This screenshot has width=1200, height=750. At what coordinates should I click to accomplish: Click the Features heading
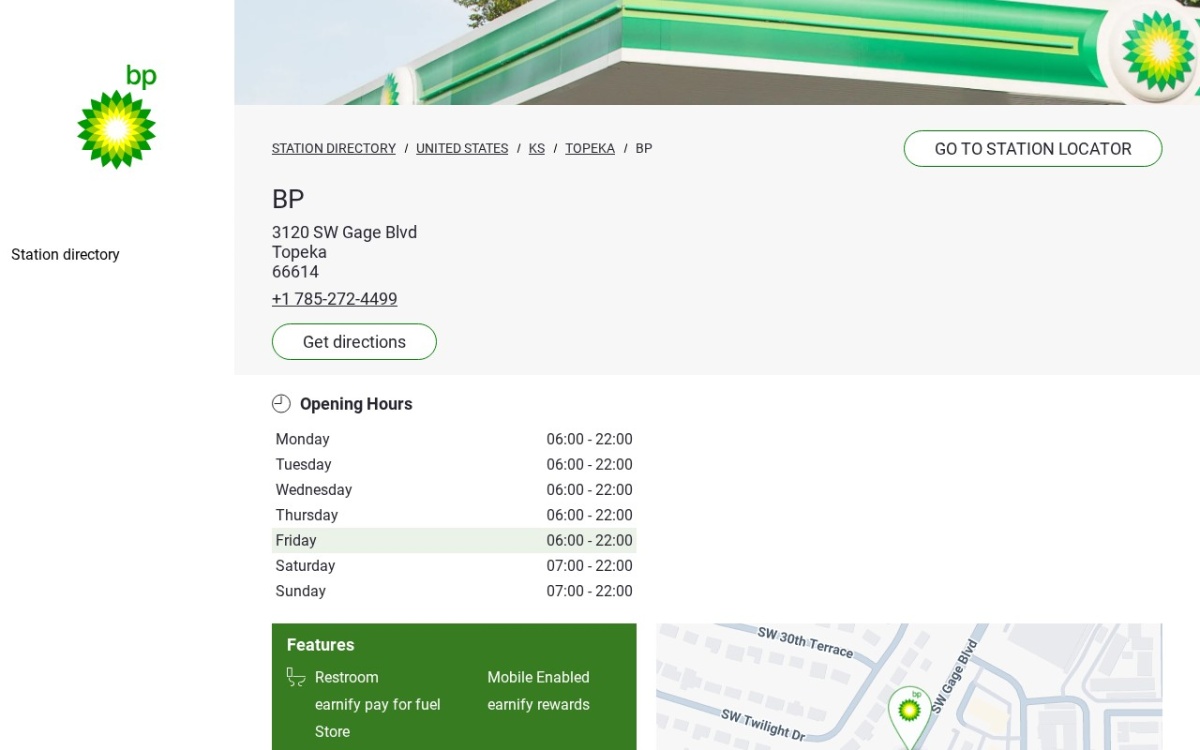point(320,645)
